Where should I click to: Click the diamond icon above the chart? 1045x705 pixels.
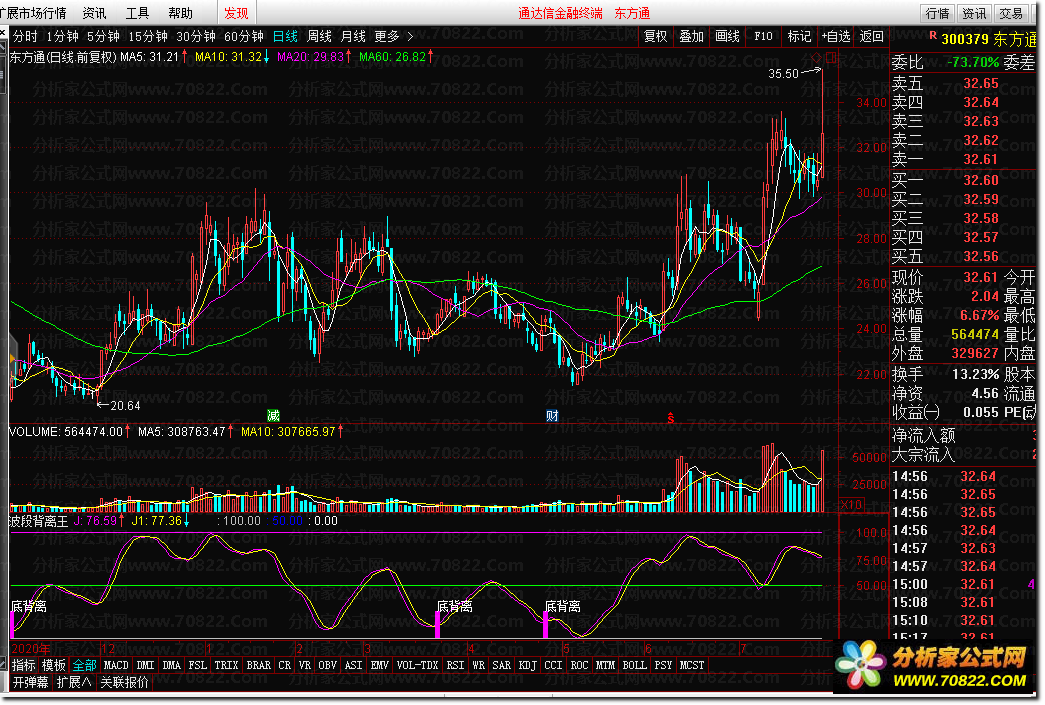coord(816,57)
